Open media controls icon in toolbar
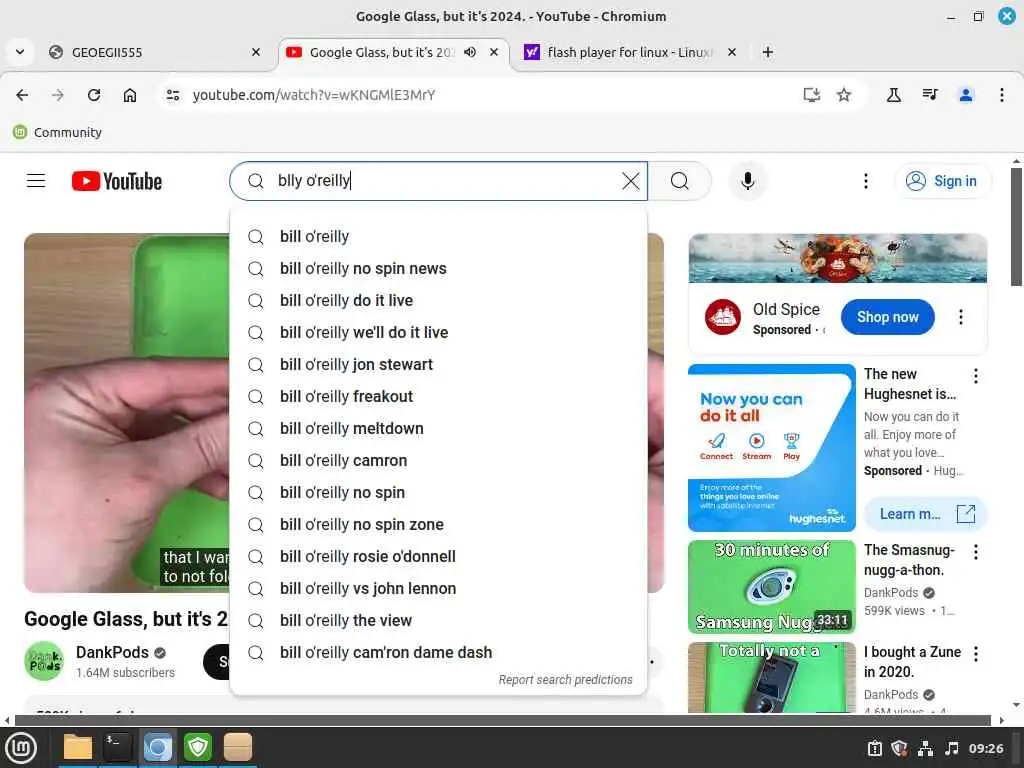Viewport: 1024px width, 768px height. click(x=930, y=95)
